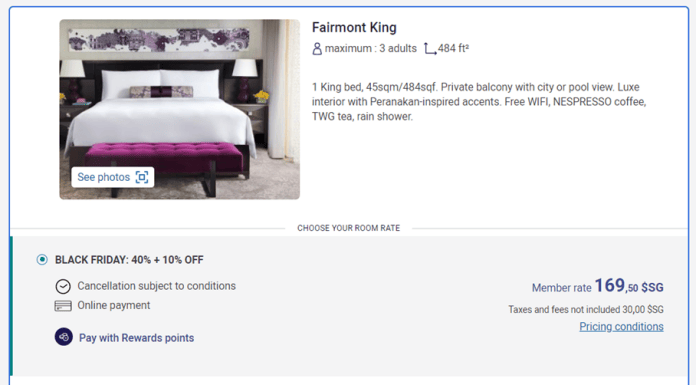The width and height of the screenshot is (696, 385).
Task: Click the Pricing conditions link
Action: pyautogui.click(x=621, y=327)
